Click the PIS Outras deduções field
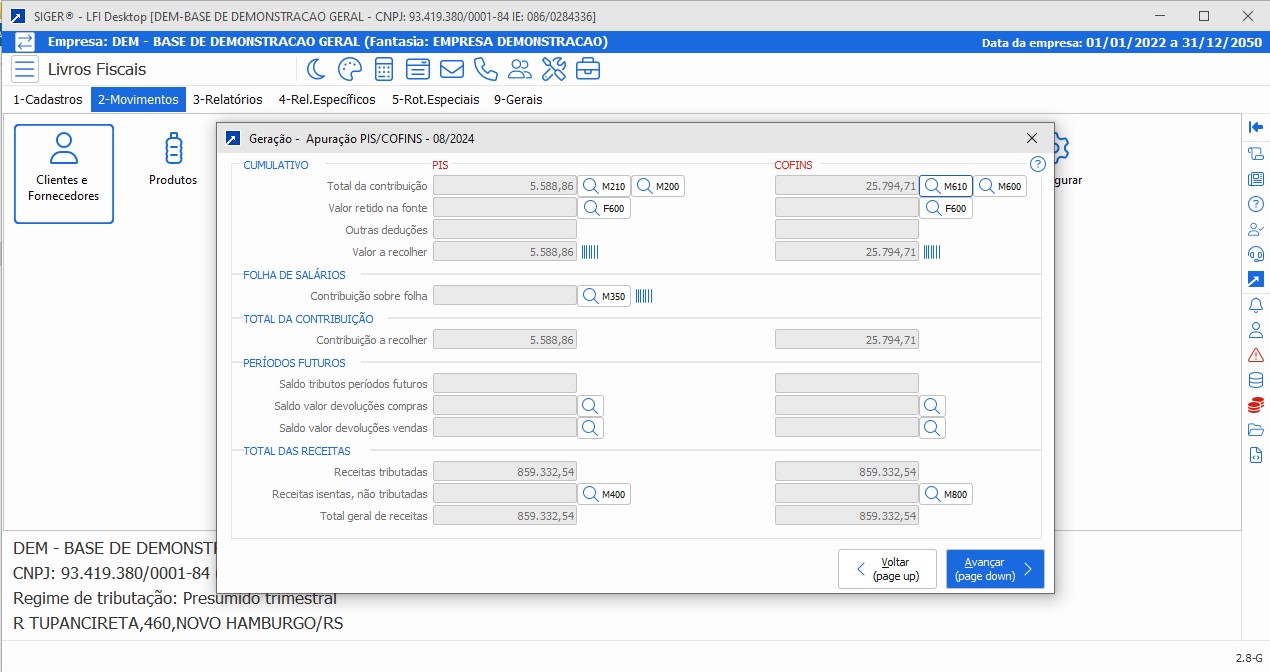The width and height of the screenshot is (1270, 672). click(x=505, y=230)
